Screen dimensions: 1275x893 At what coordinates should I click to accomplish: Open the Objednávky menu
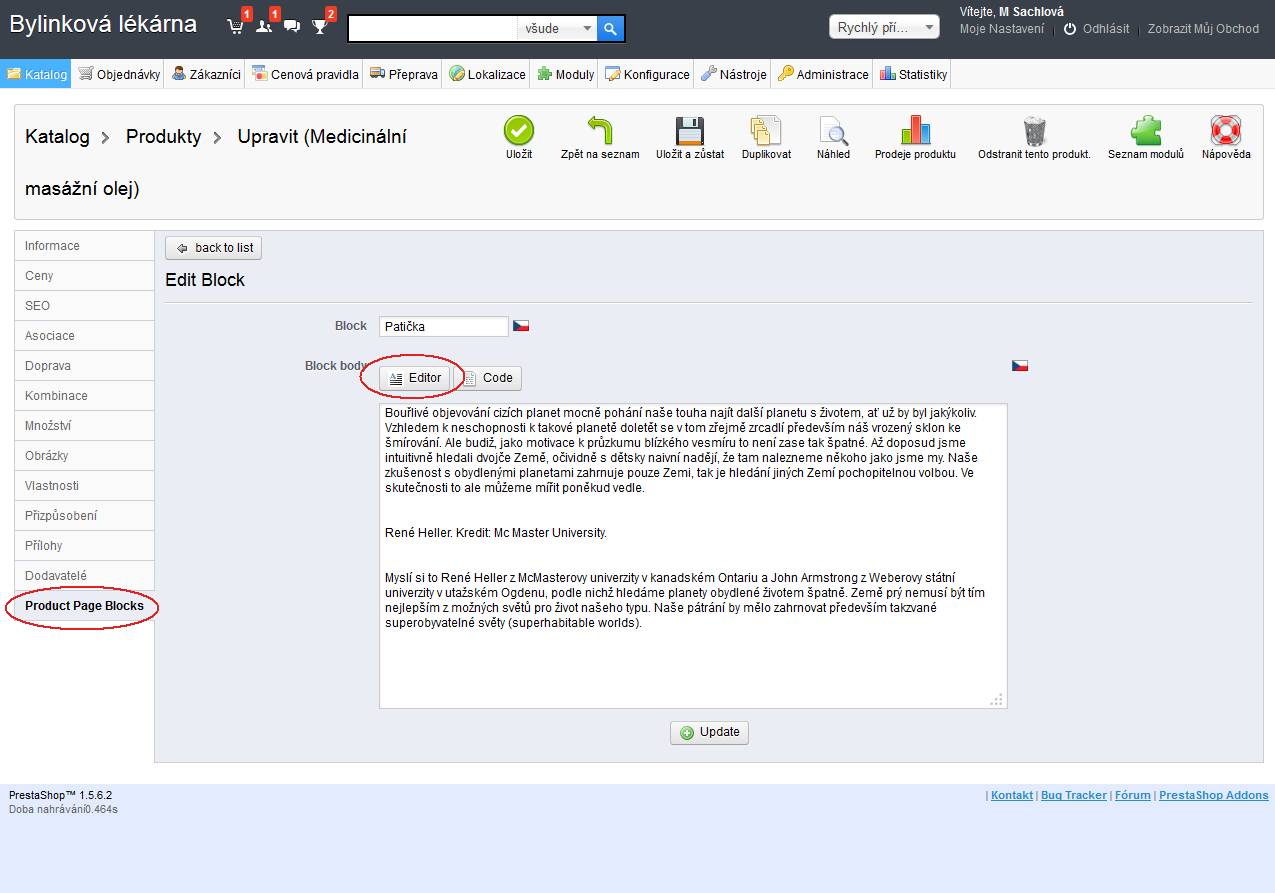pyautogui.click(x=119, y=74)
